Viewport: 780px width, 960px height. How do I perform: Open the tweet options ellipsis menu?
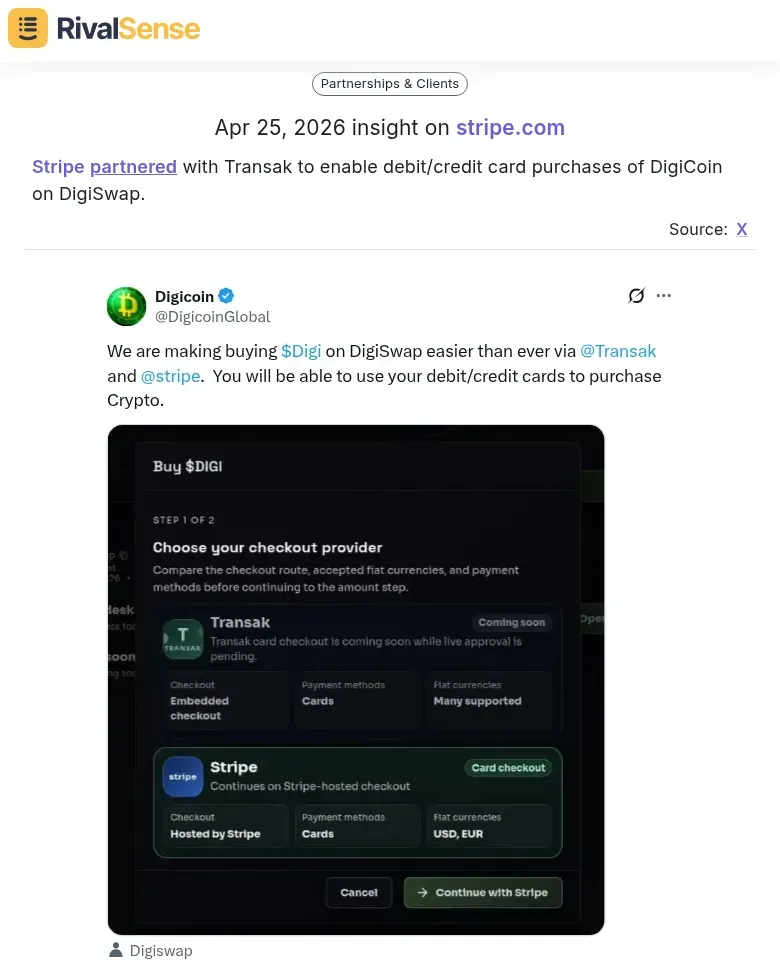click(664, 296)
